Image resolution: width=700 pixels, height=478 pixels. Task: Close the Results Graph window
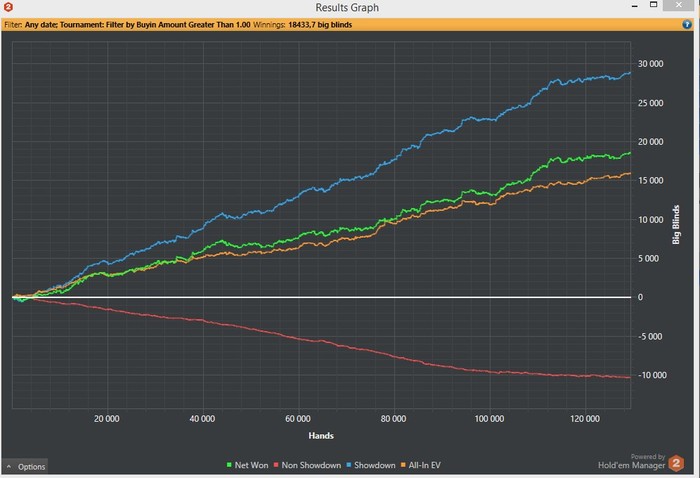[x=679, y=5]
